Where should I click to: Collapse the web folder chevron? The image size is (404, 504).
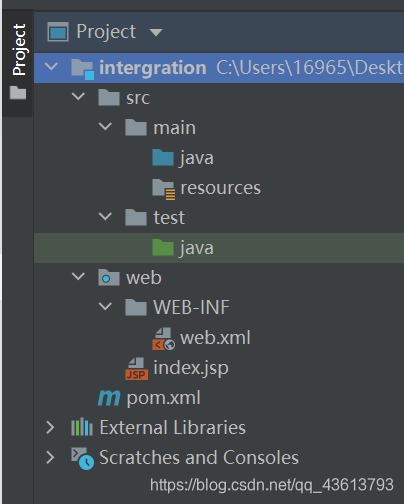tap(78, 276)
